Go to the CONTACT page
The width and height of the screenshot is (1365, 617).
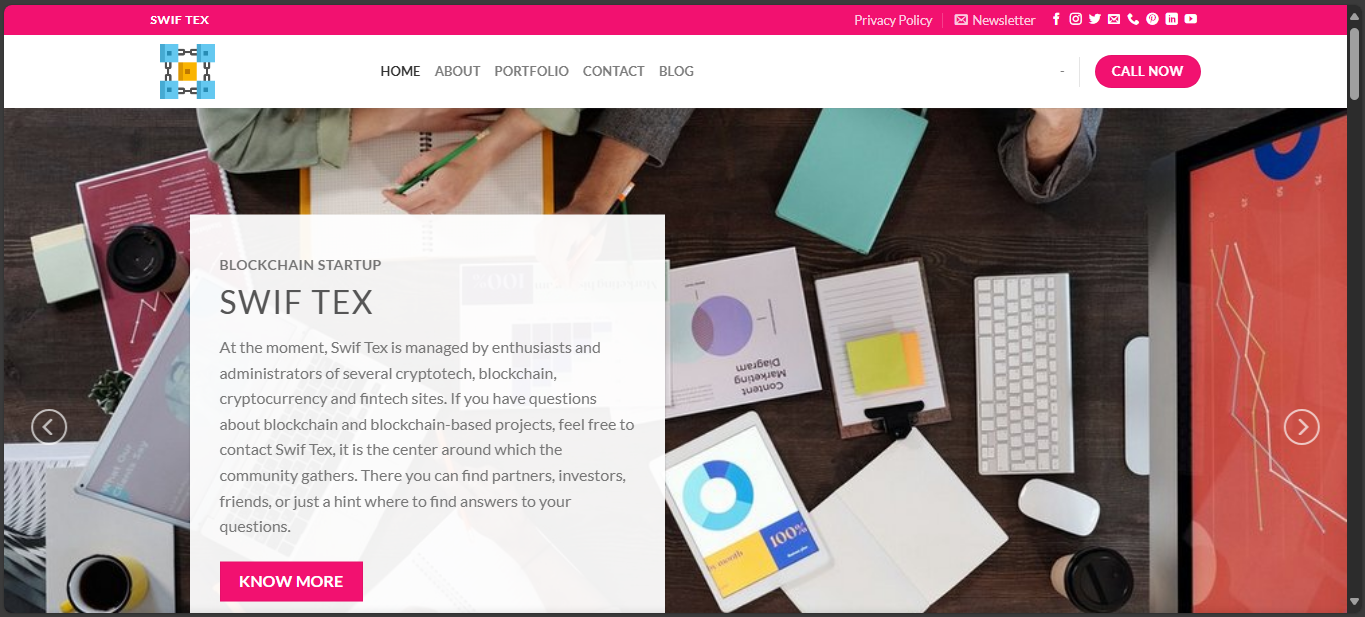[613, 71]
